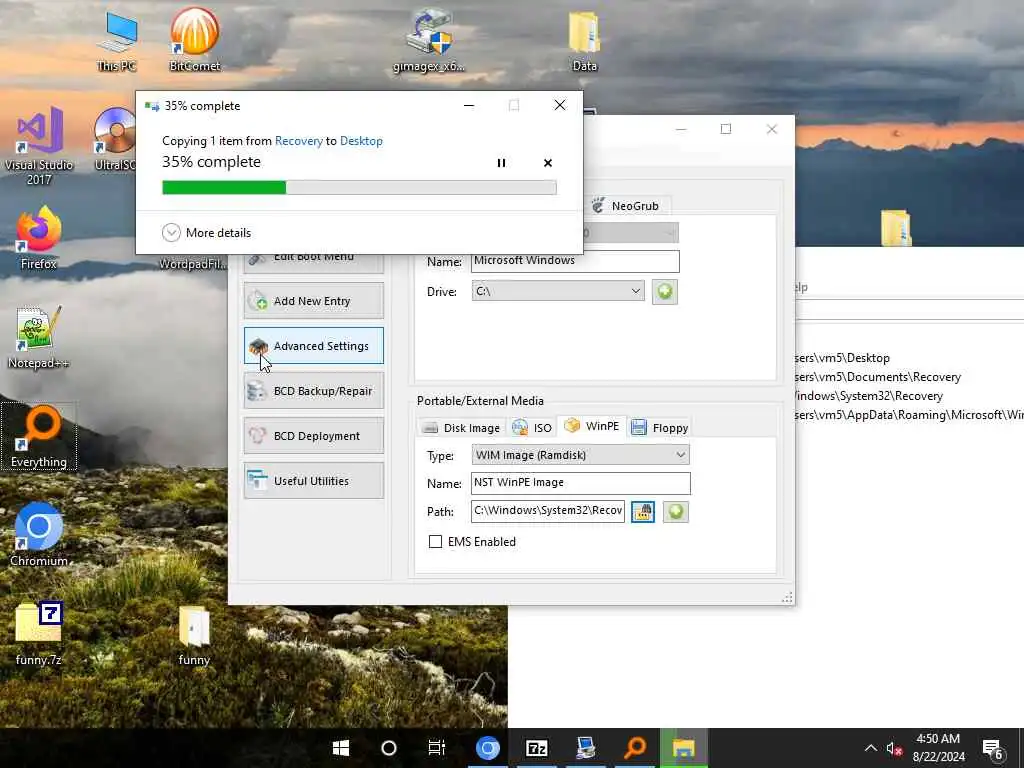This screenshot has width=1024, height=768.
Task: Switch to 7-Zip in the taskbar
Action: tap(537, 748)
